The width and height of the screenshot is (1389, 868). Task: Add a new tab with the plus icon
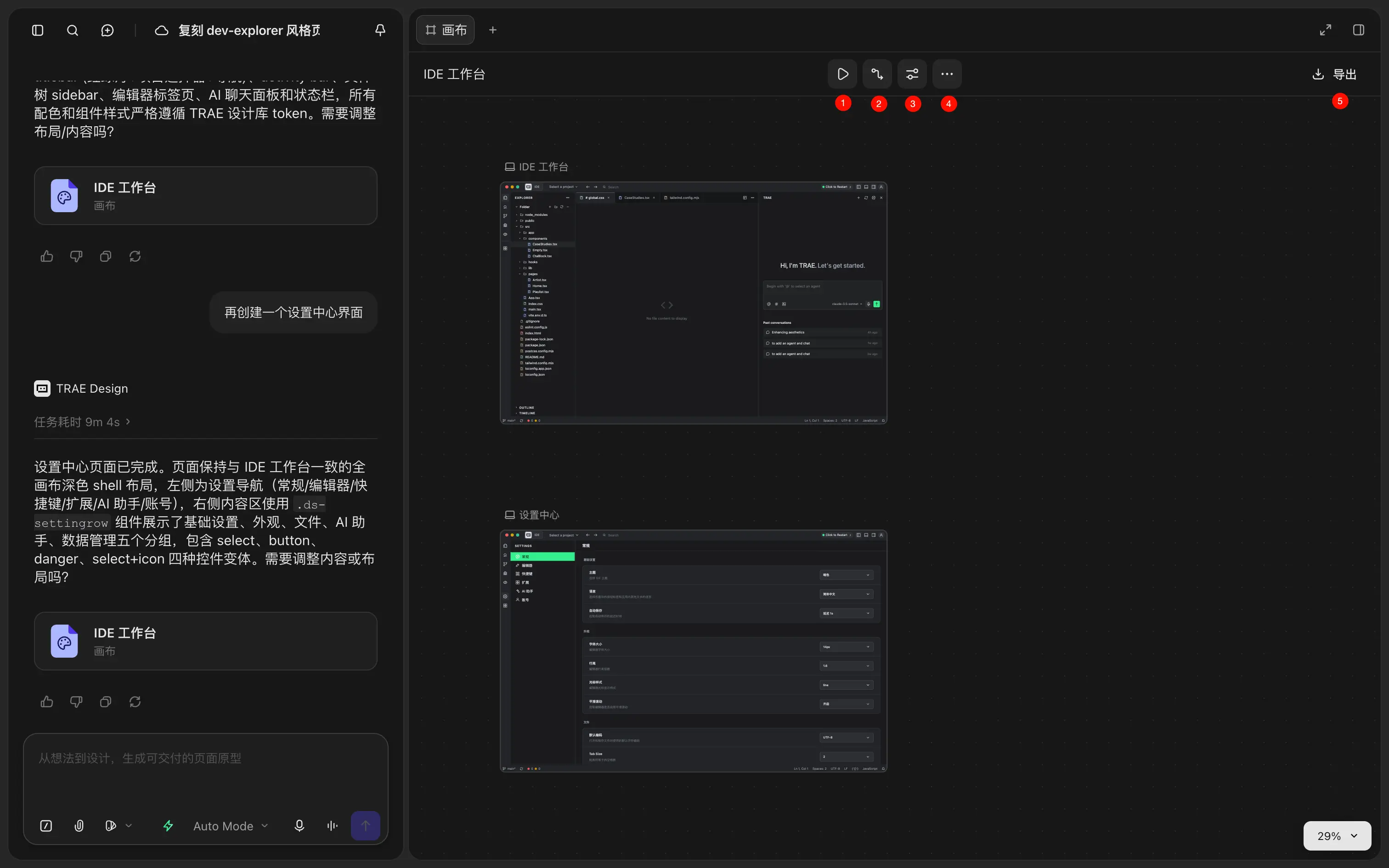[492, 30]
